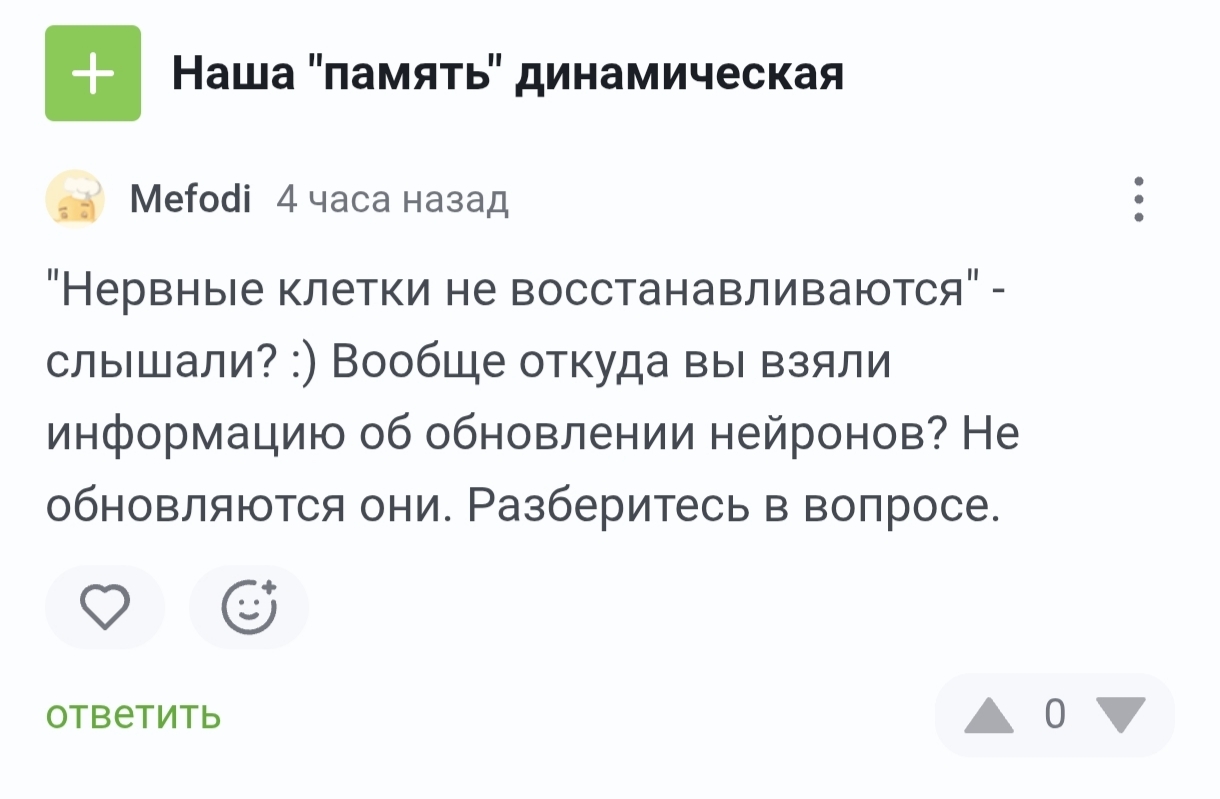Like the comment with the heart icon

pyautogui.click(x=105, y=607)
